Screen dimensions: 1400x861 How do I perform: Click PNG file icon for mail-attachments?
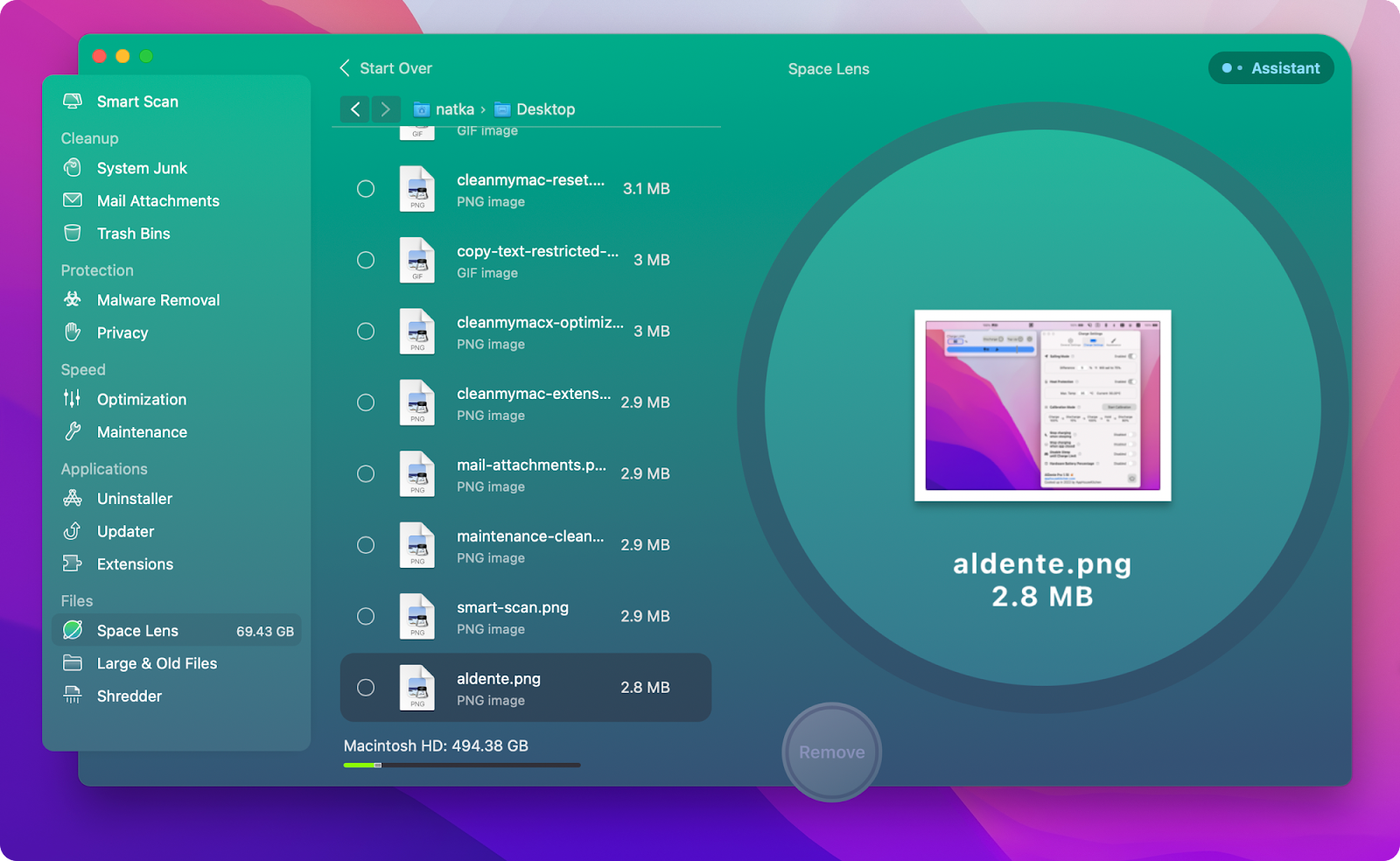417,473
